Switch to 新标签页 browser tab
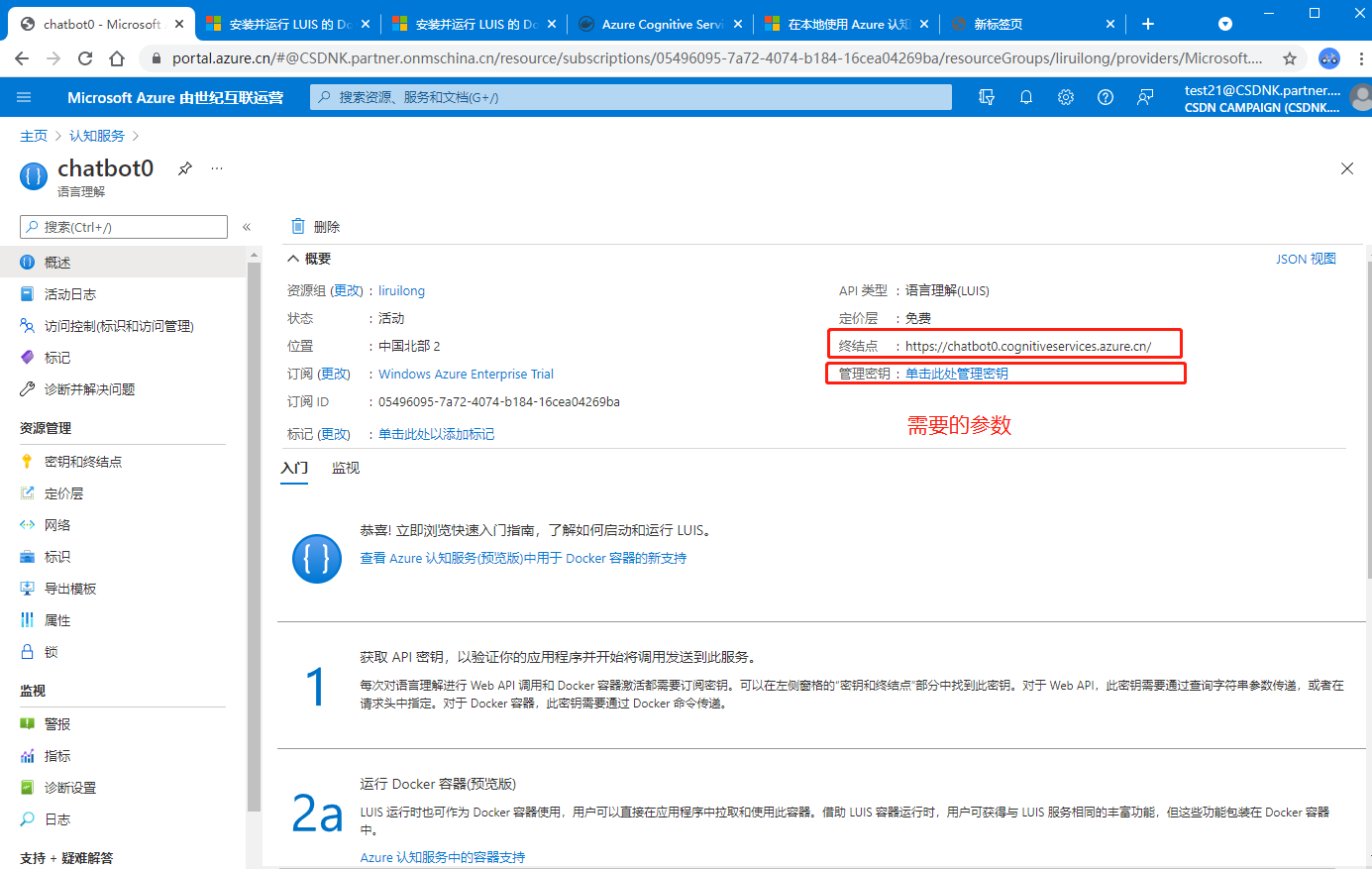 pyautogui.click(x=1032, y=24)
